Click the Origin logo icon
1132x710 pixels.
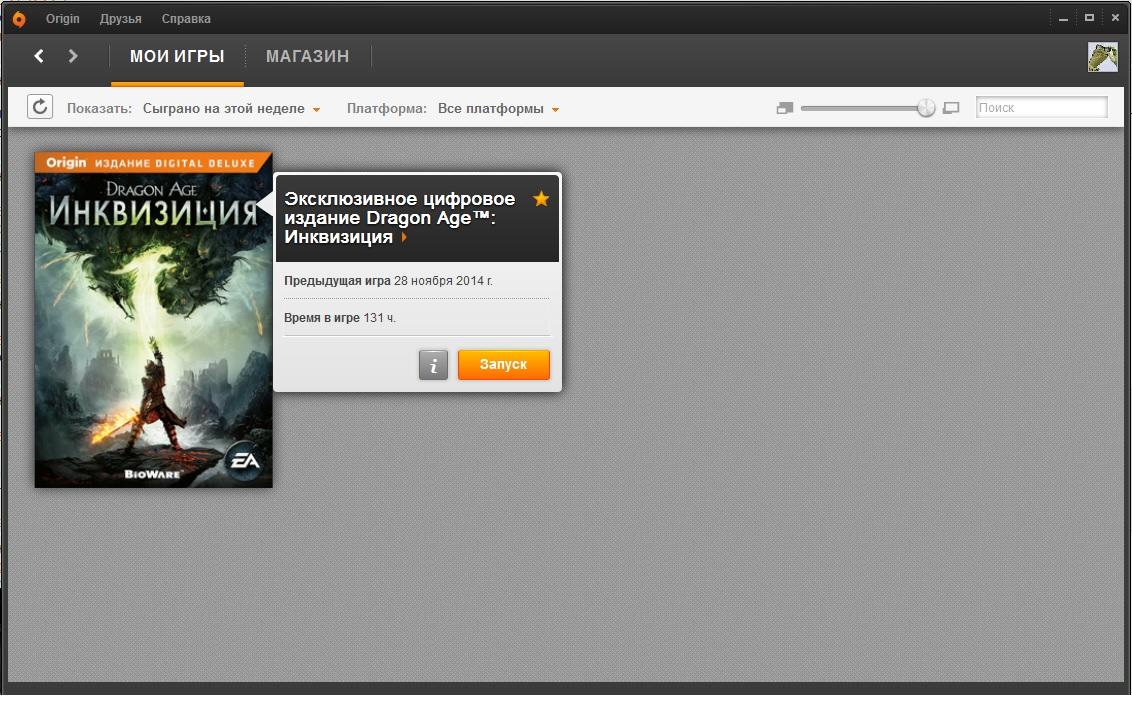[19, 19]
